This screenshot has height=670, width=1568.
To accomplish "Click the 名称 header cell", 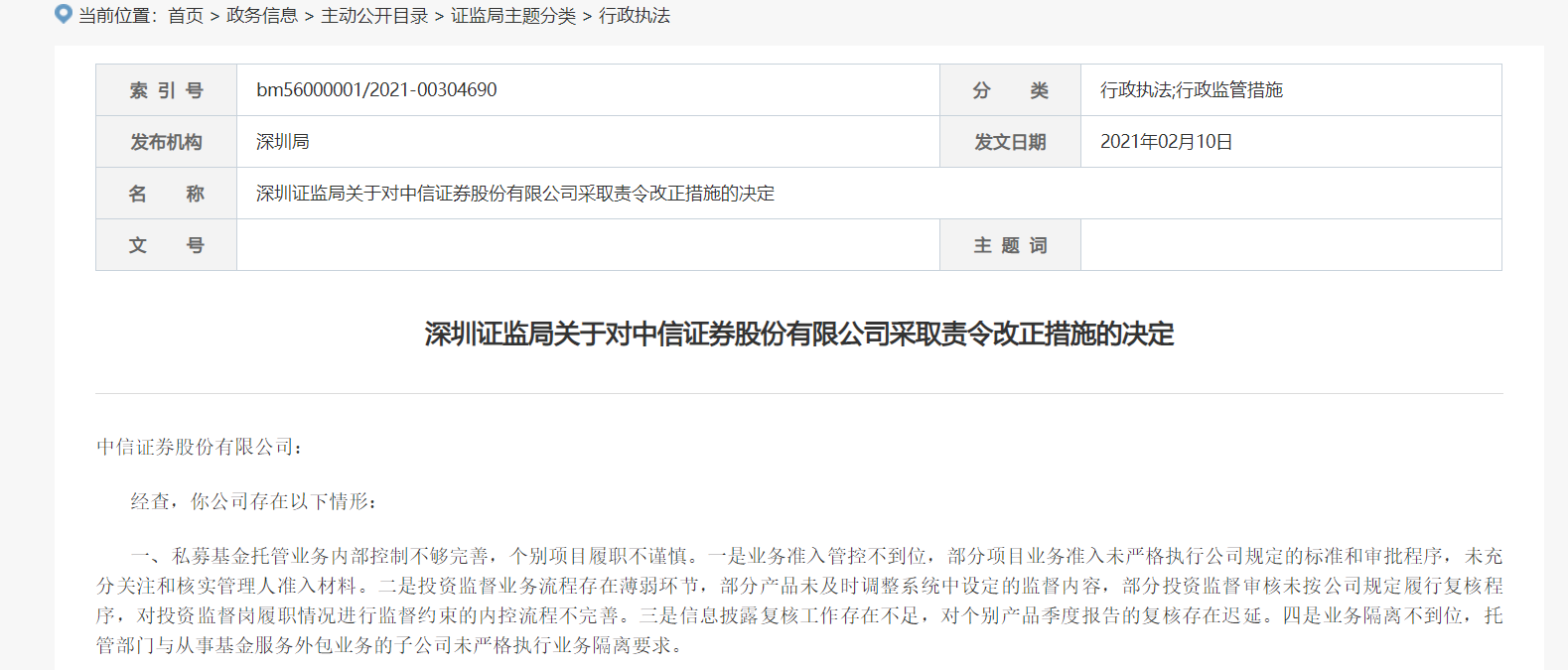I will click(x=166, y=194).
